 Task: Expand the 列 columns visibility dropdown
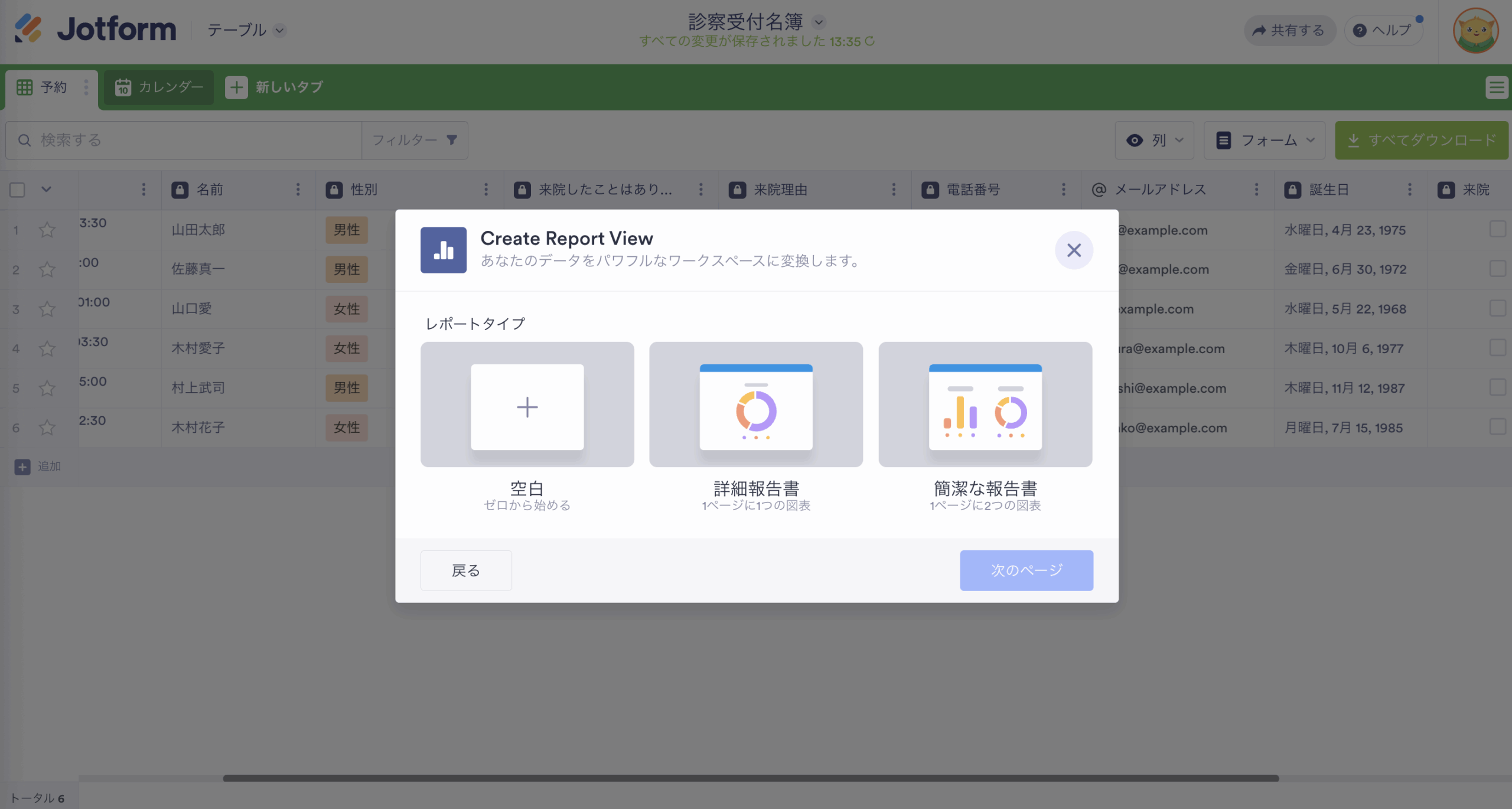[1154, 141]
